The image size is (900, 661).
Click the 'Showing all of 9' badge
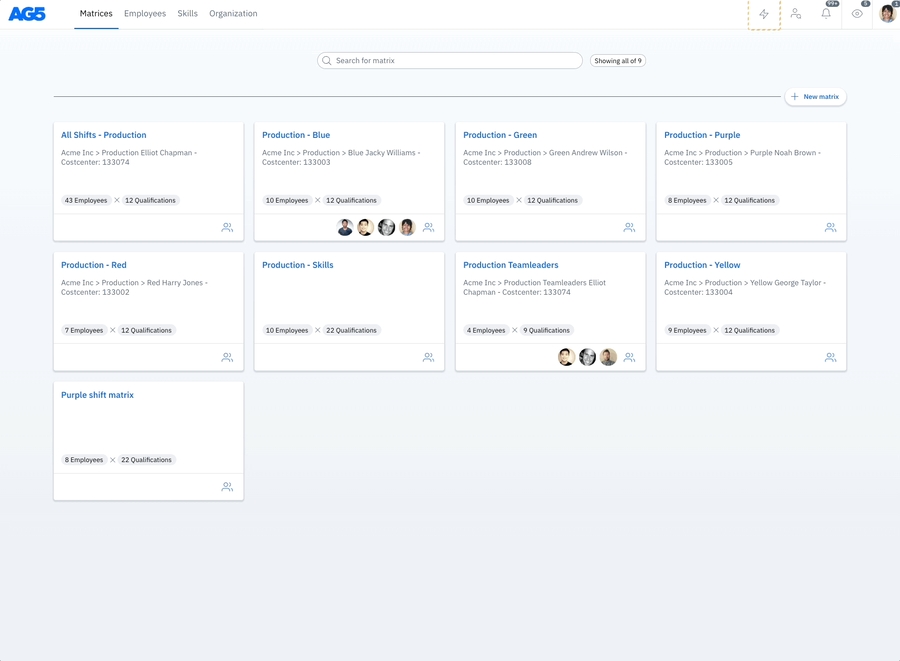[x=618, y=61]
